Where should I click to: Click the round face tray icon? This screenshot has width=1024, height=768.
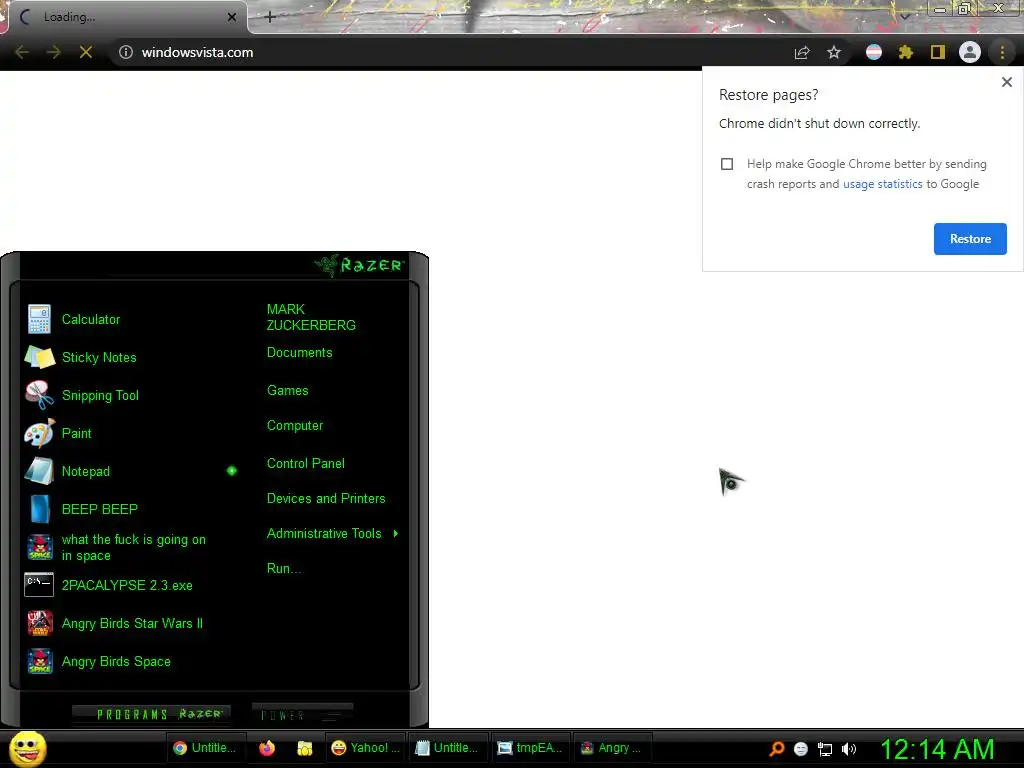801,749
